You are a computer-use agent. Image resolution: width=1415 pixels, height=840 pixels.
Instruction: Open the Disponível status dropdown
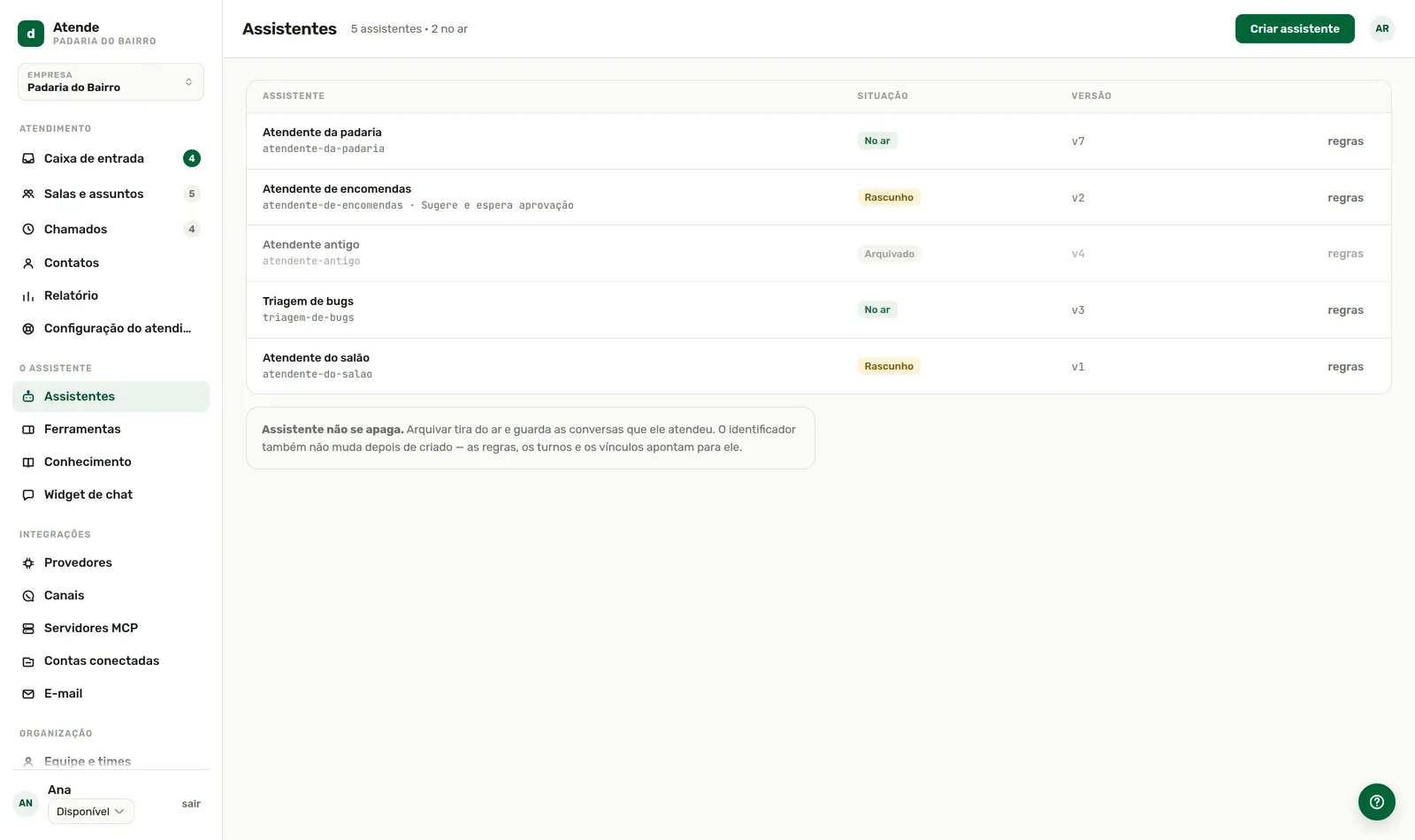pyautogui.click(x=91, y=812)
